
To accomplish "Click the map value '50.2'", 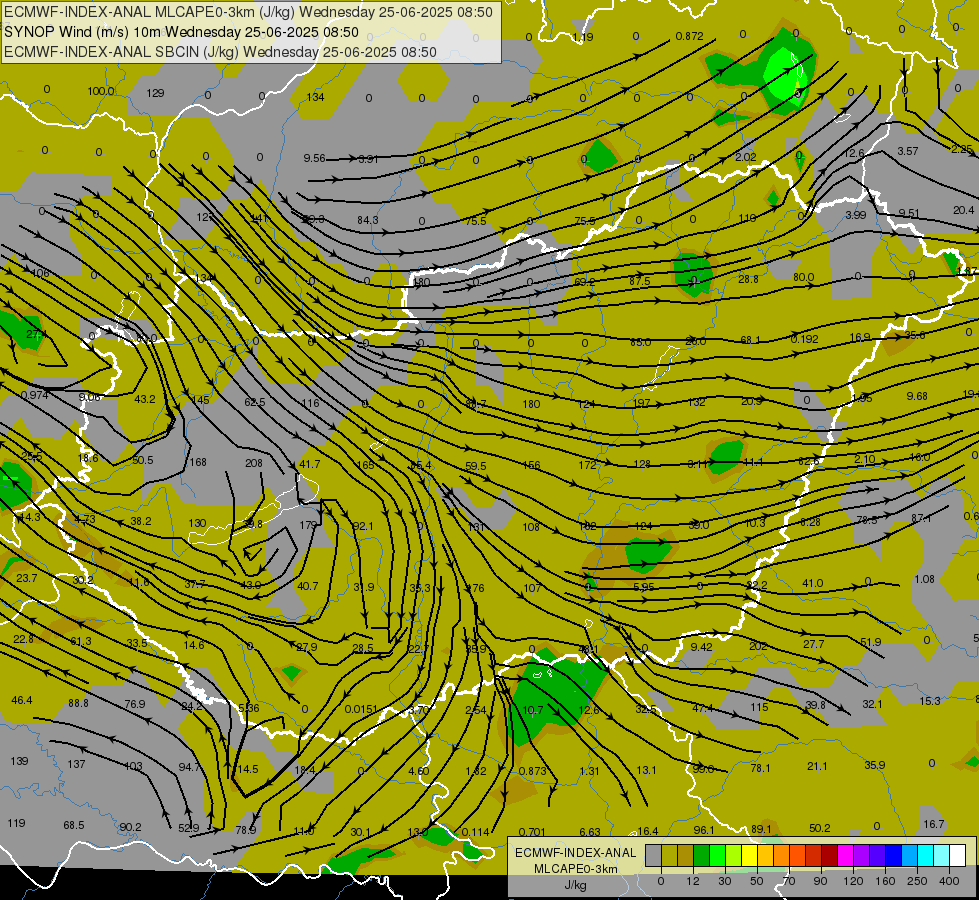I will [x=819, y=828].
